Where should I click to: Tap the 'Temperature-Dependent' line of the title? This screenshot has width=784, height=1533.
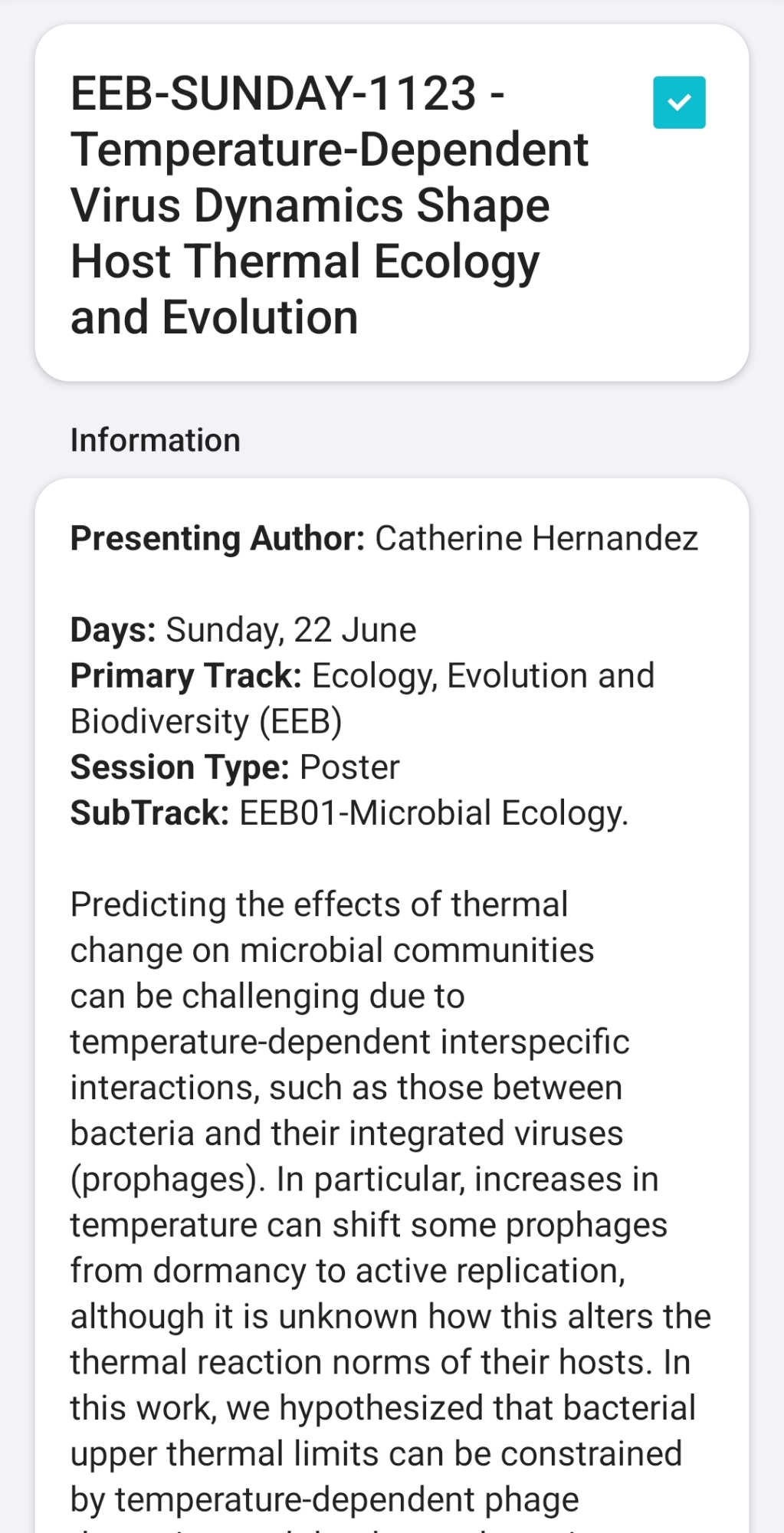point(329,149)
